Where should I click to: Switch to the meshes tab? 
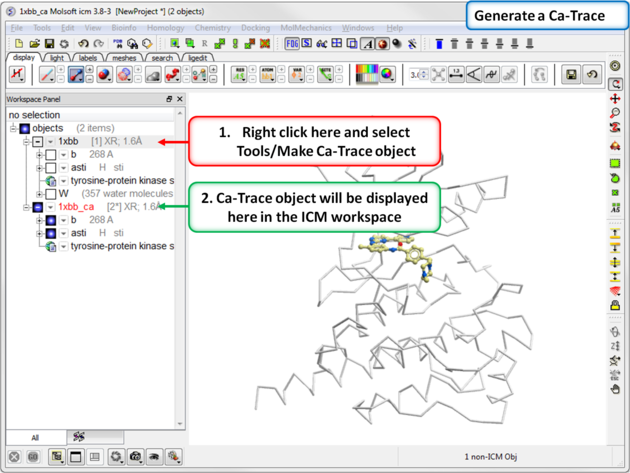[124, 58]
